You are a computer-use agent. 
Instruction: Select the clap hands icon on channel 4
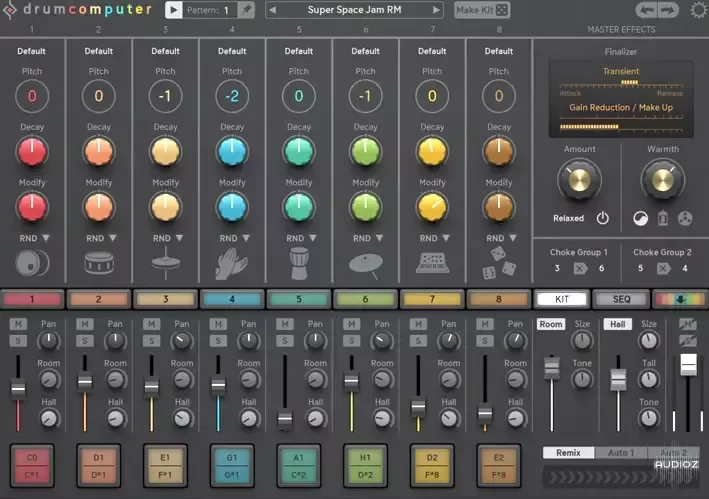tap(232, 264)
